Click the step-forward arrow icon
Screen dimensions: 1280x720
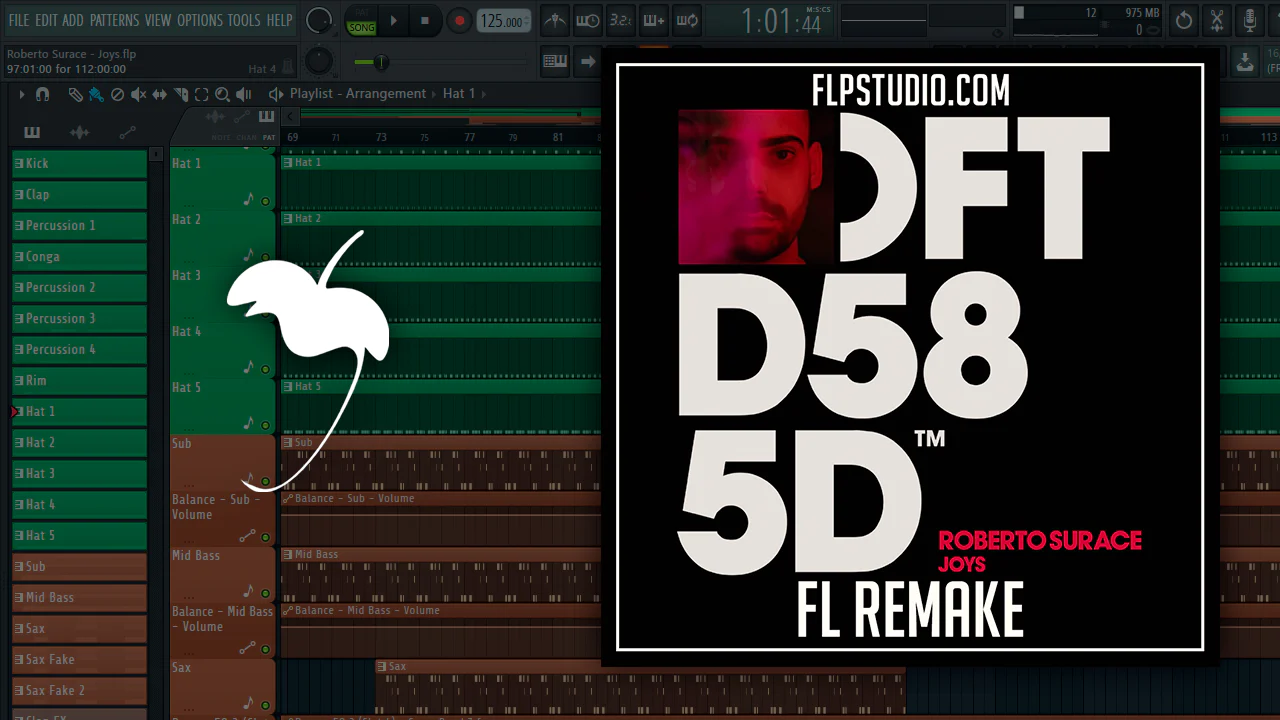588,62
